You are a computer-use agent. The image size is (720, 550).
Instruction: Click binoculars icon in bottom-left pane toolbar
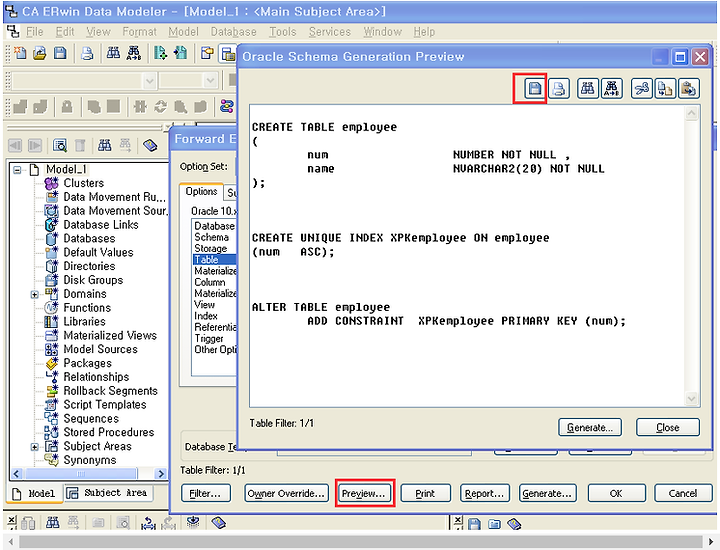[52, 522]
